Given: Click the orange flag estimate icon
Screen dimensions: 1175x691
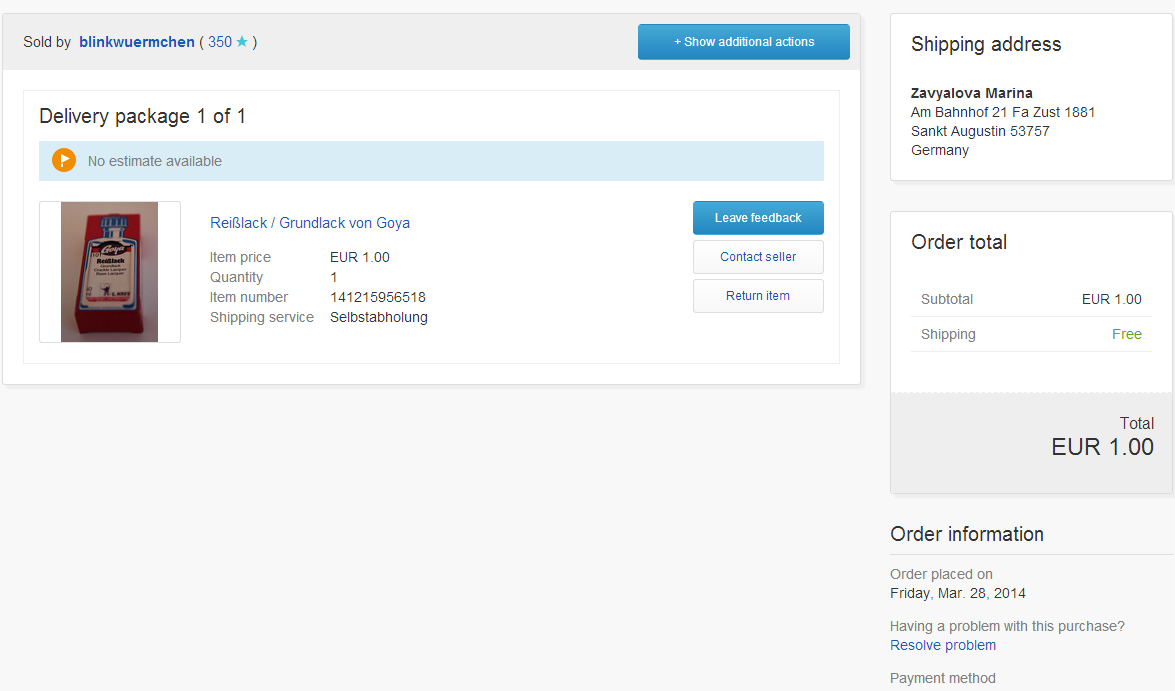Looking at the screenshot, I should pos(64,161).
